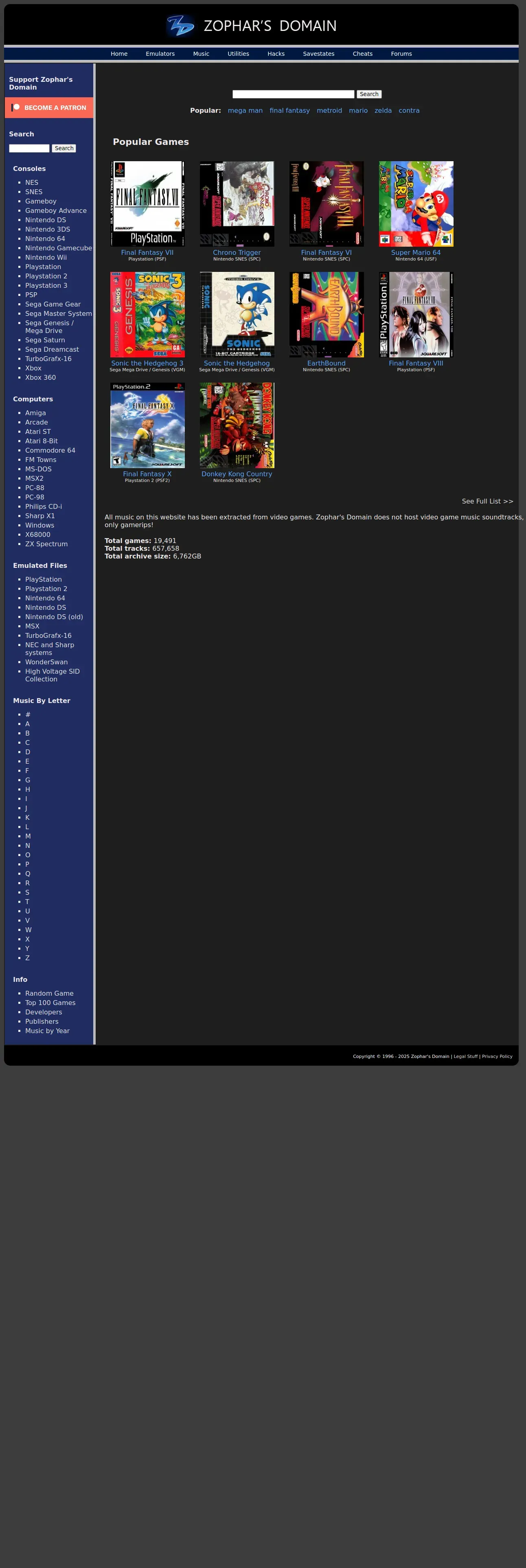Viewport: 526px width, 1568px height.
Task: Open the popular search 'contra'
Action: click(x=409, y=111)
